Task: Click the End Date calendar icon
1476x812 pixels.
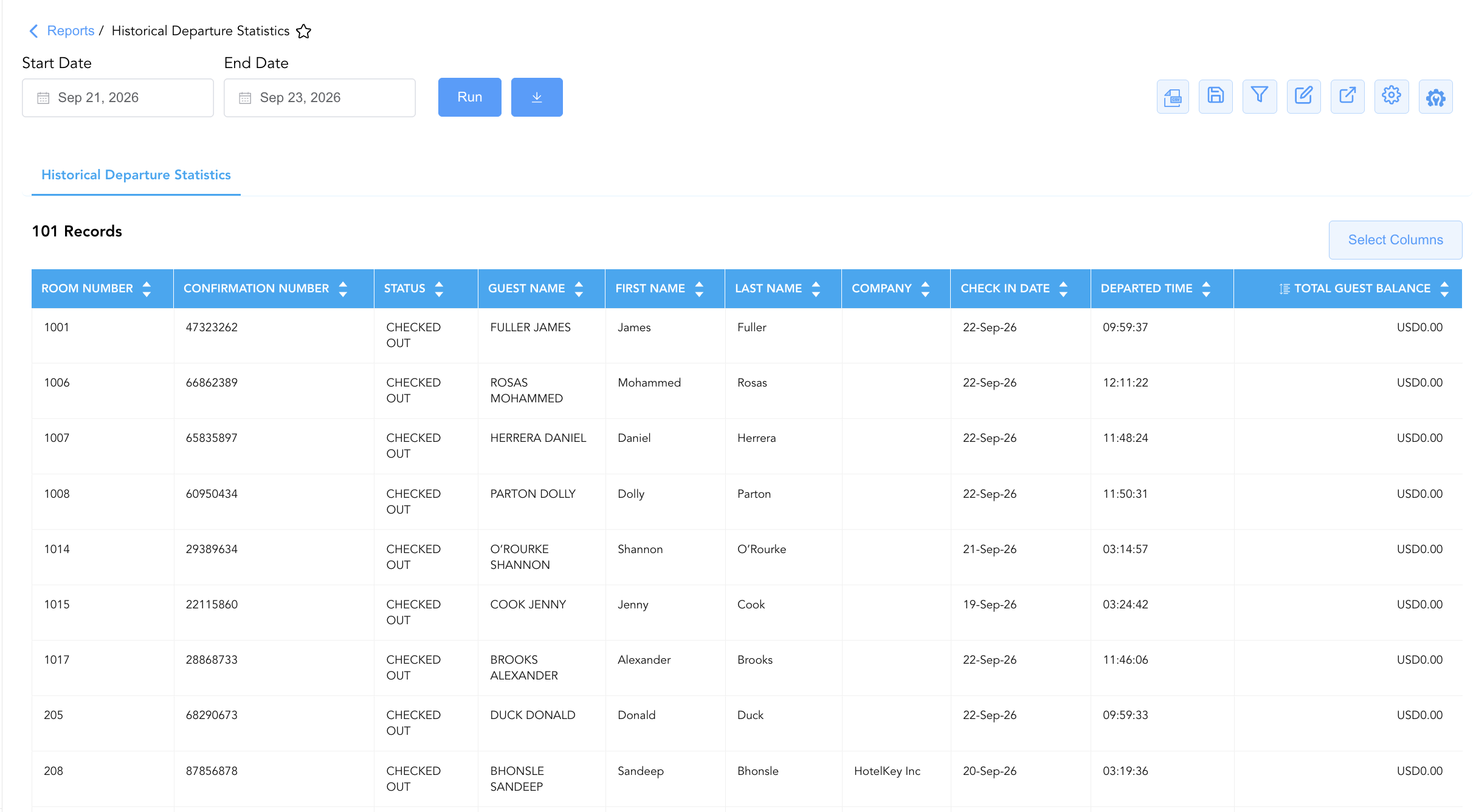Action: coord(245,98)
